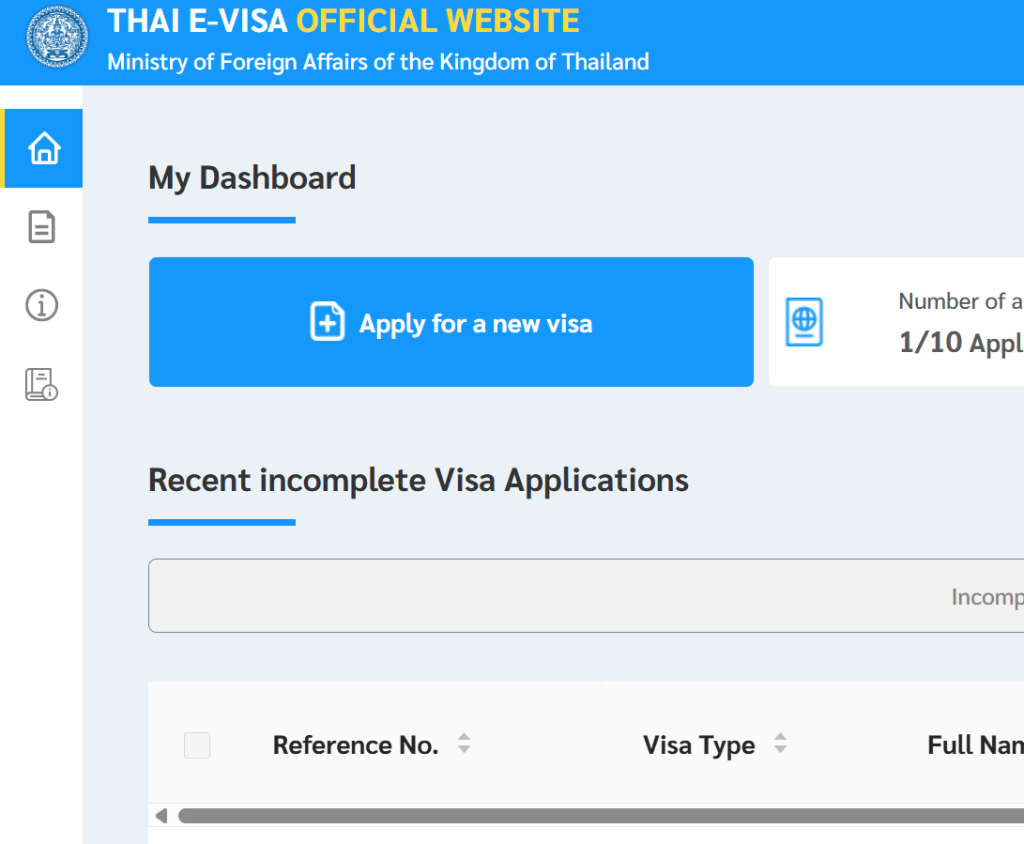Open the user manual book sidebar icon
The image size is (1024, 844).
41,384
